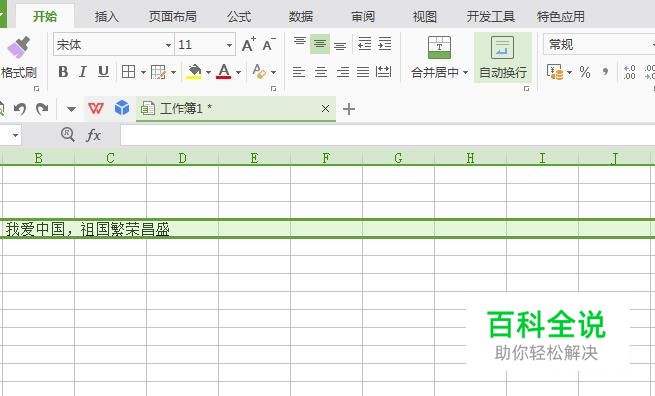Switch to the 公式 tab
The width and height of the screenshot is (655, 396).
pos(239,16)
